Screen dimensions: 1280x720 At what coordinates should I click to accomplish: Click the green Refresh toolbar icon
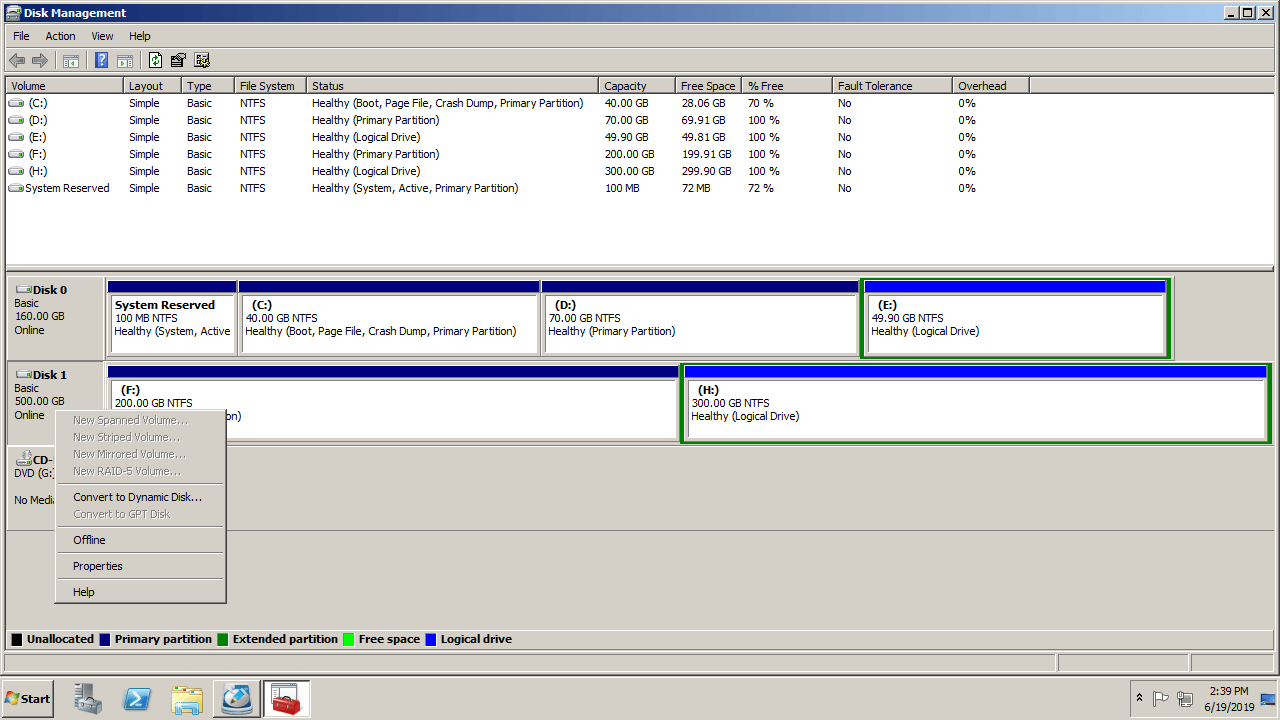[x=155, y=60]
